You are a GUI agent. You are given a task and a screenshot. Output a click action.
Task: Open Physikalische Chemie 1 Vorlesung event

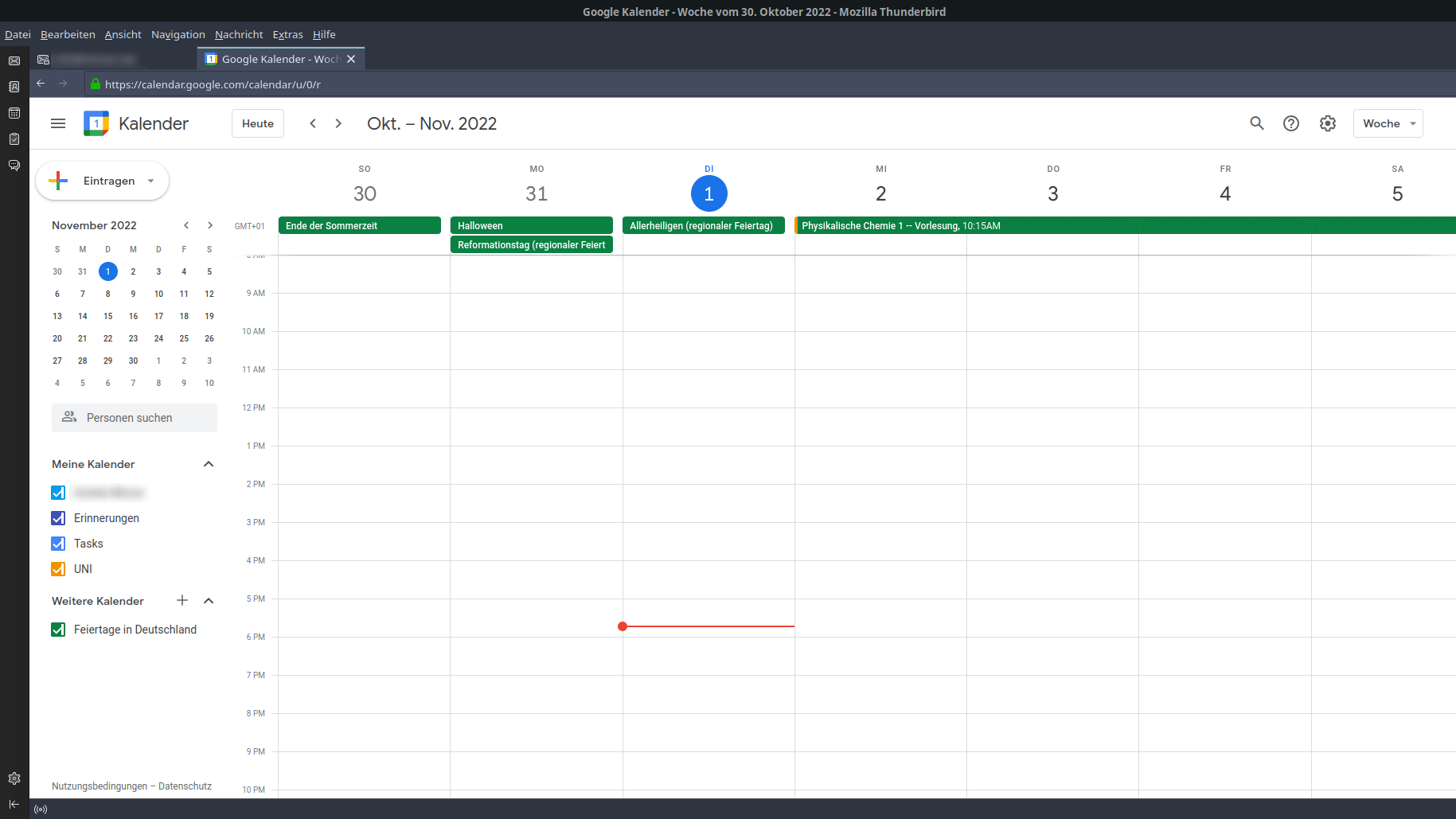tap(1125, 225)
